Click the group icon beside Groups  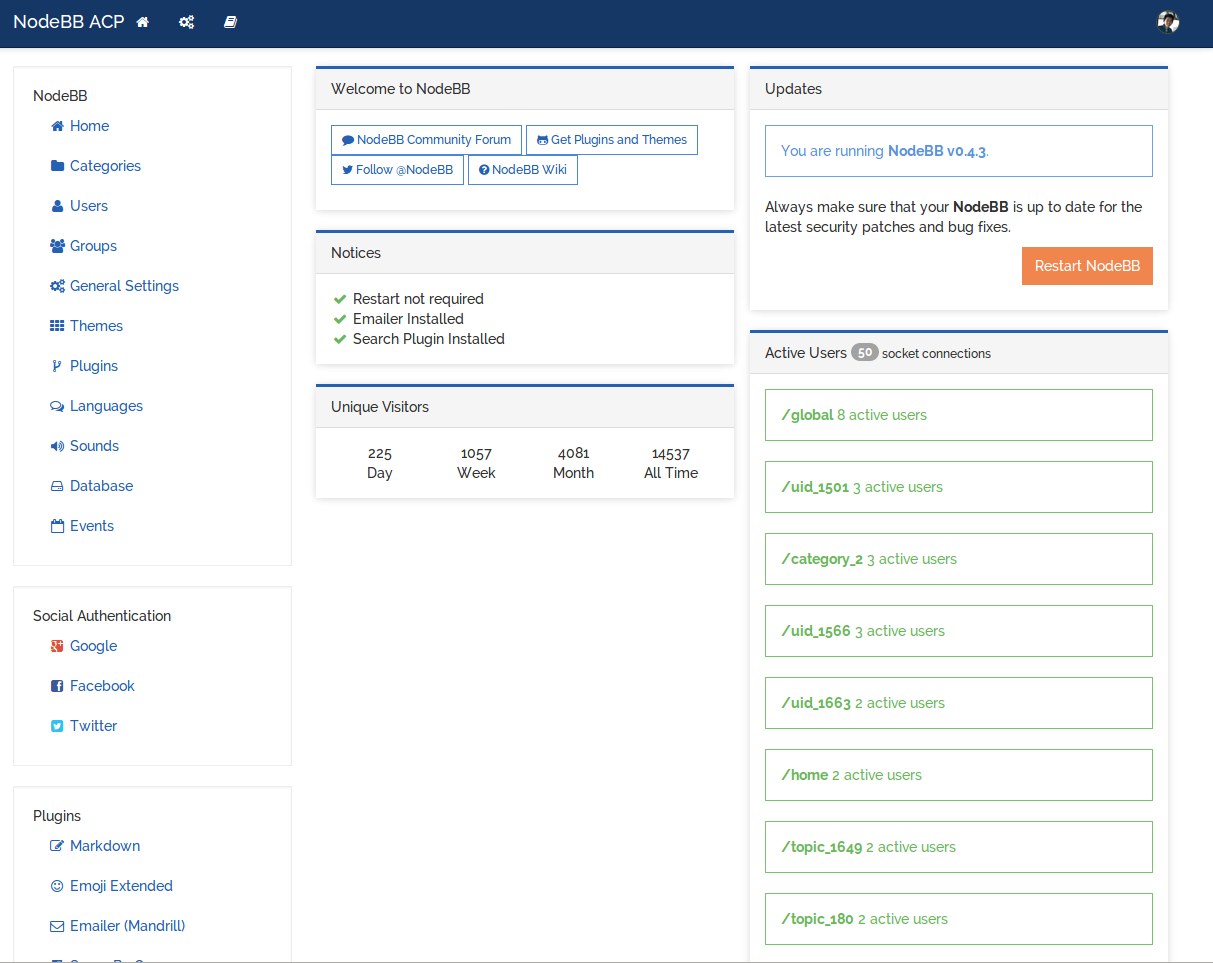57,246
